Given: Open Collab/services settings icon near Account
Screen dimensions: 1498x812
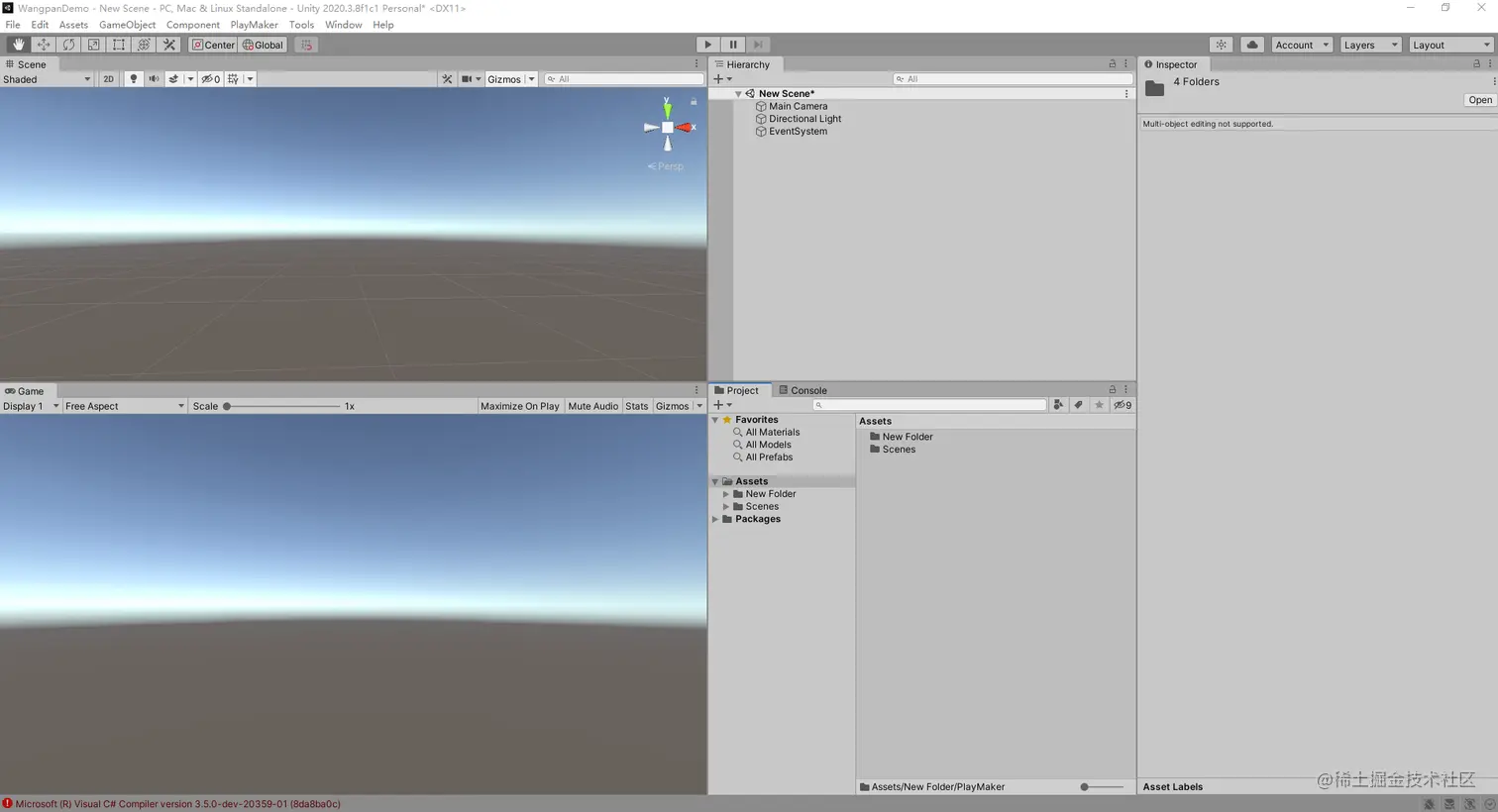Looking at the screenshot, I should (x=1222, y=45).
